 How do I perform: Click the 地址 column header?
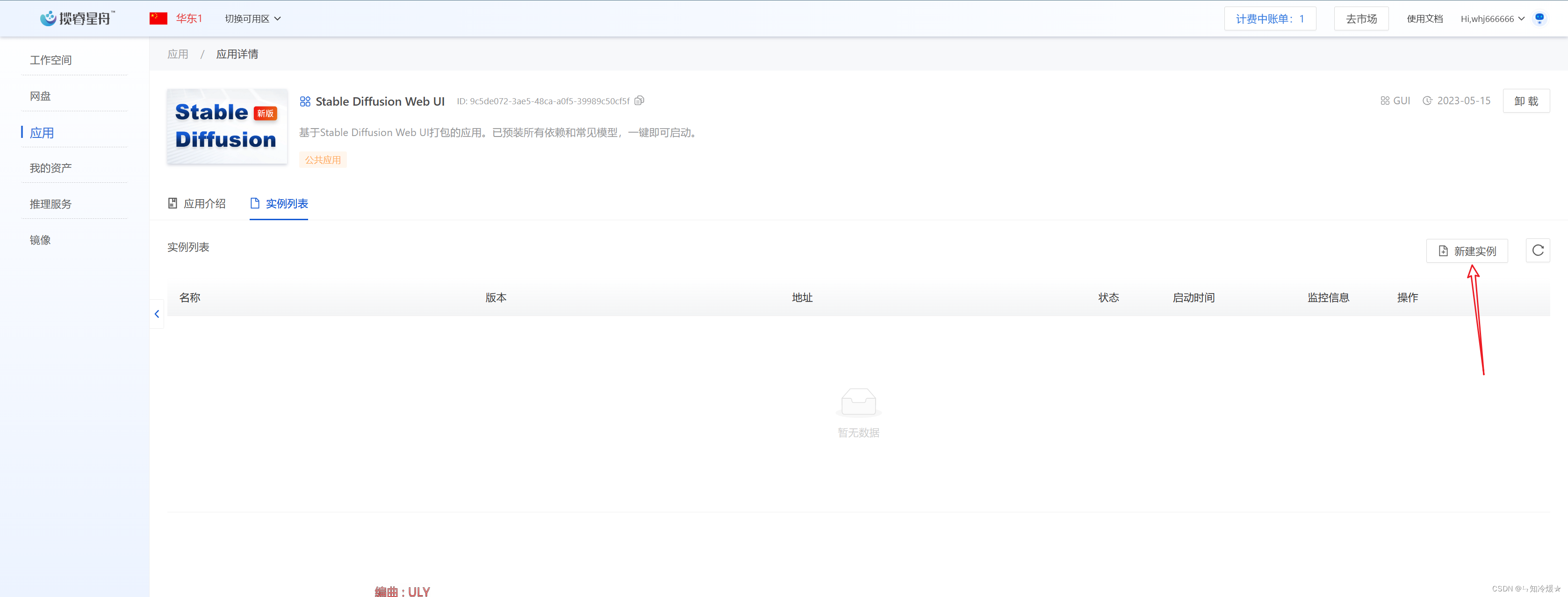click(802, 297)
